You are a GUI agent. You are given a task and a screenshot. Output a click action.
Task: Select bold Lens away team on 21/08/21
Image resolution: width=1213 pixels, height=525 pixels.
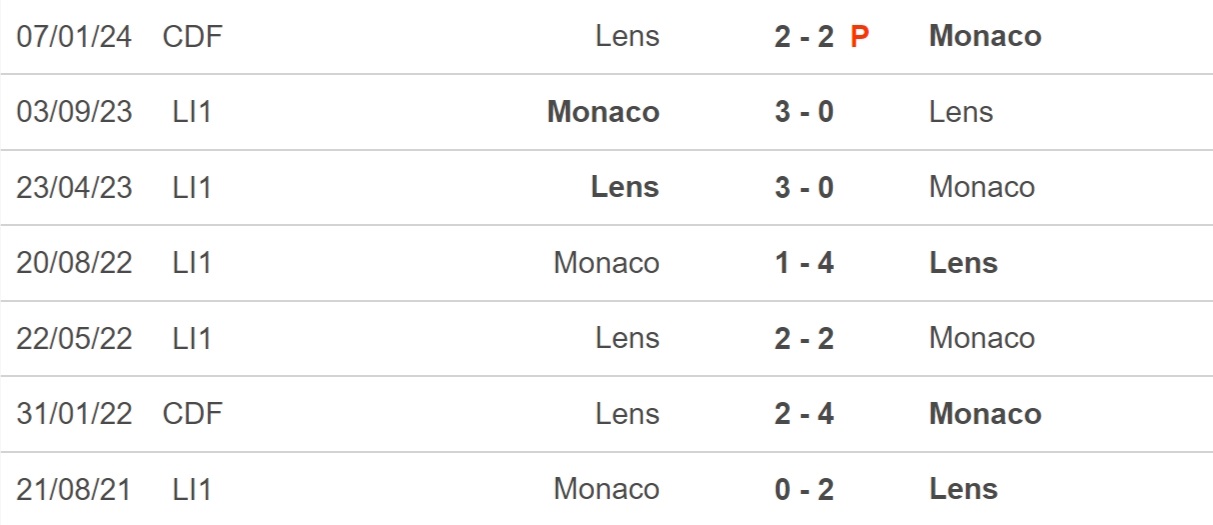pos(964,489)
